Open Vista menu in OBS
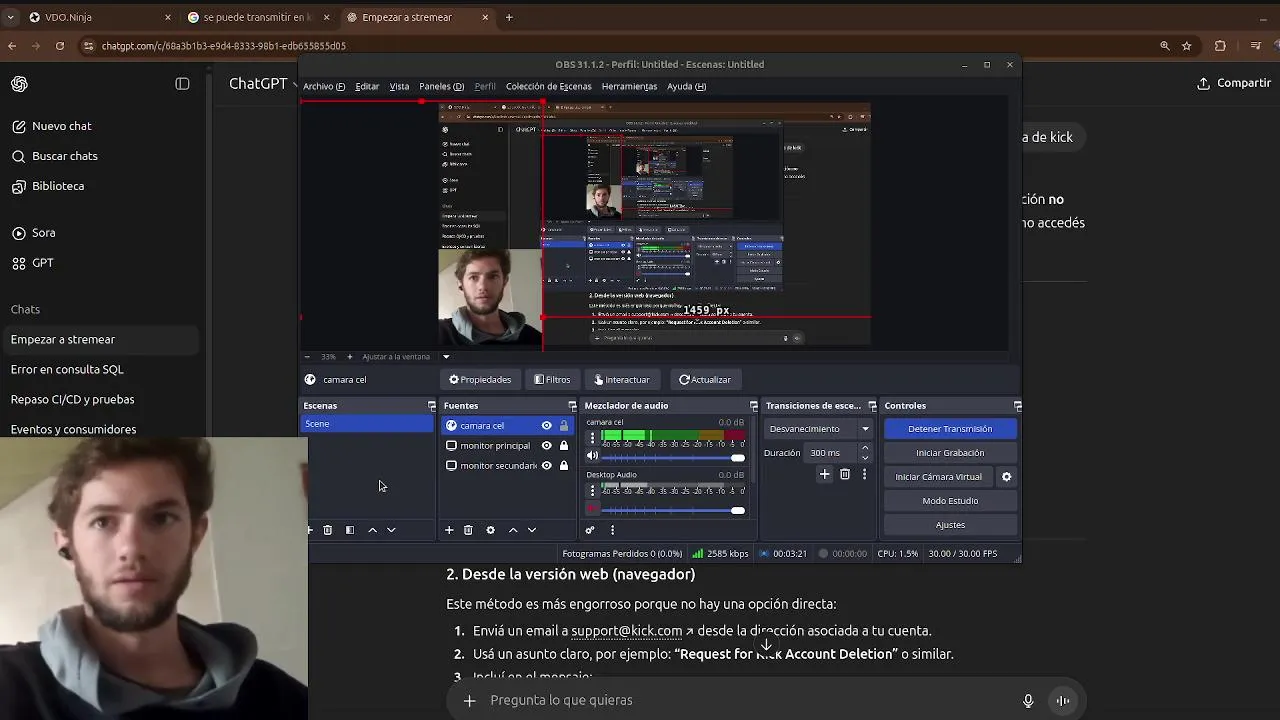This screenshot has width=1280, height=720. pos(399,87)
